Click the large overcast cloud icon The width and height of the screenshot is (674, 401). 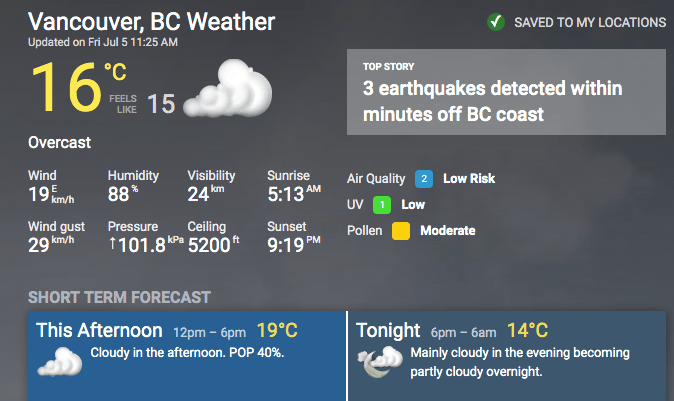pos(232,90)
